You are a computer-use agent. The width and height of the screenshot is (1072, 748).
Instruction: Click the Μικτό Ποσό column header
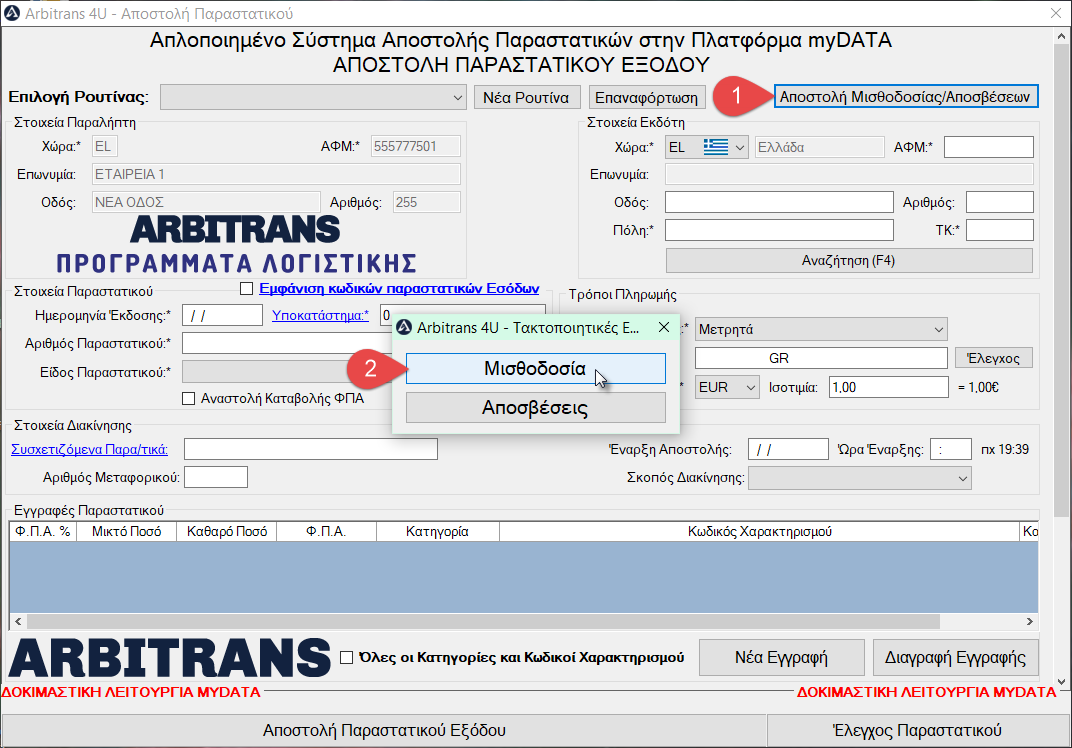coord(126,531)
